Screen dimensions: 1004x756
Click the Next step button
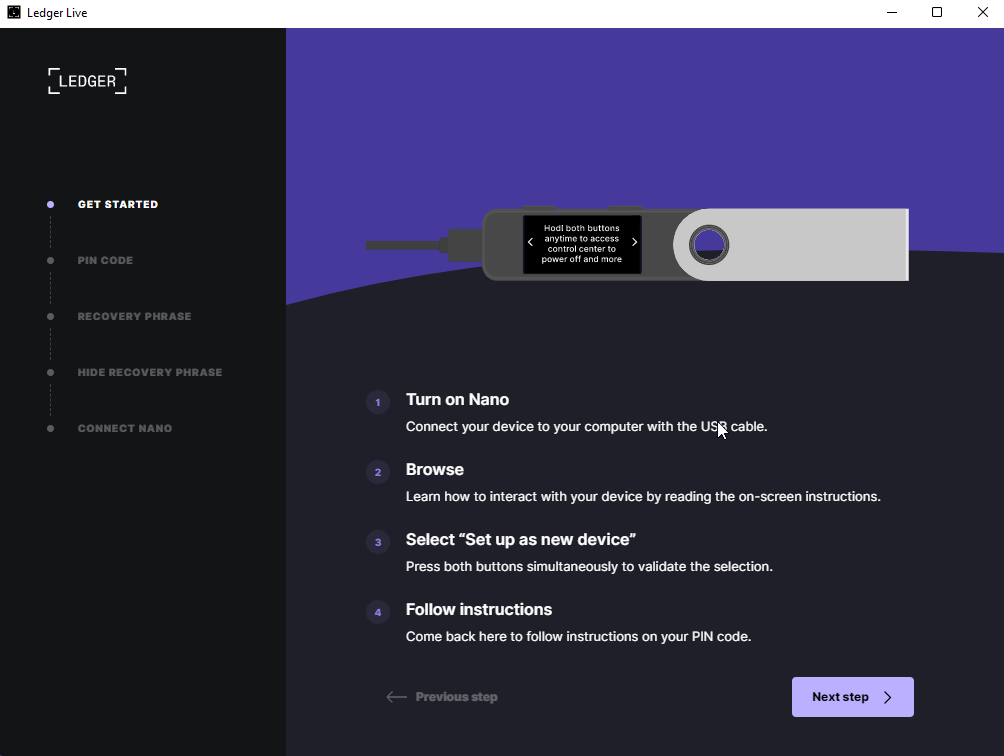pyautogui.click(x=852, y=697)
